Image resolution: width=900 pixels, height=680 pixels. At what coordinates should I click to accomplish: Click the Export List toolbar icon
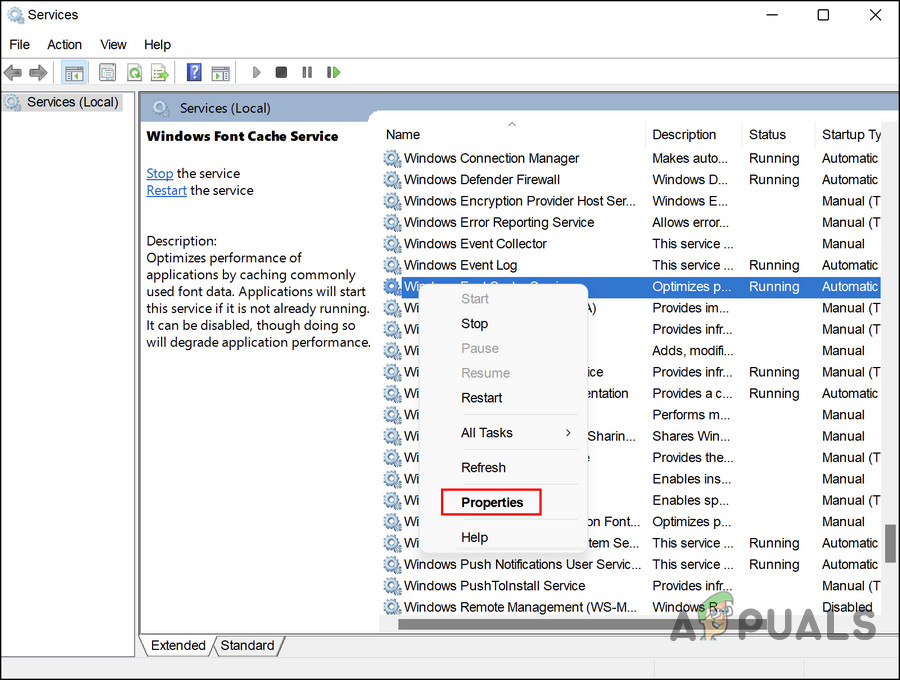pyautogui.click(x=159, y=73)
